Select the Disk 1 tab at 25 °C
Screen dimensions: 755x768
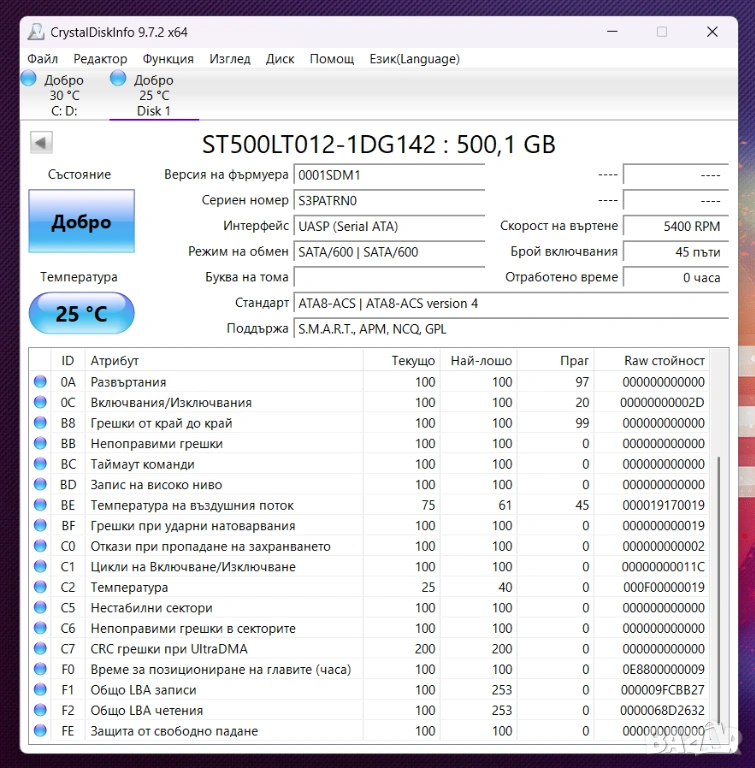[153, 96]
